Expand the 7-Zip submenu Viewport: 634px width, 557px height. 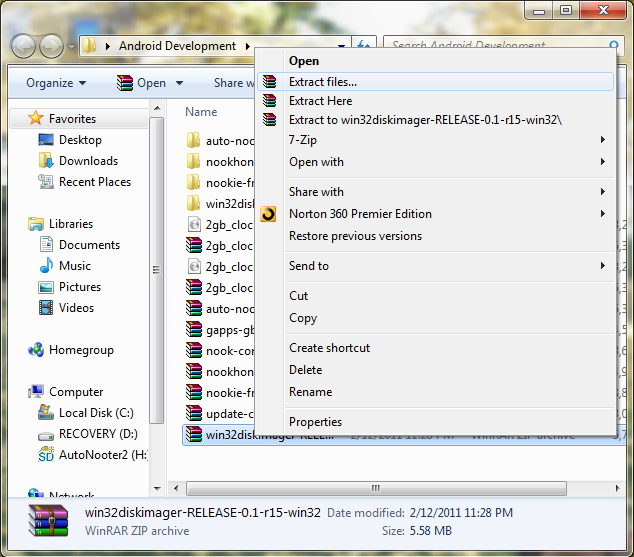point(603,140)
